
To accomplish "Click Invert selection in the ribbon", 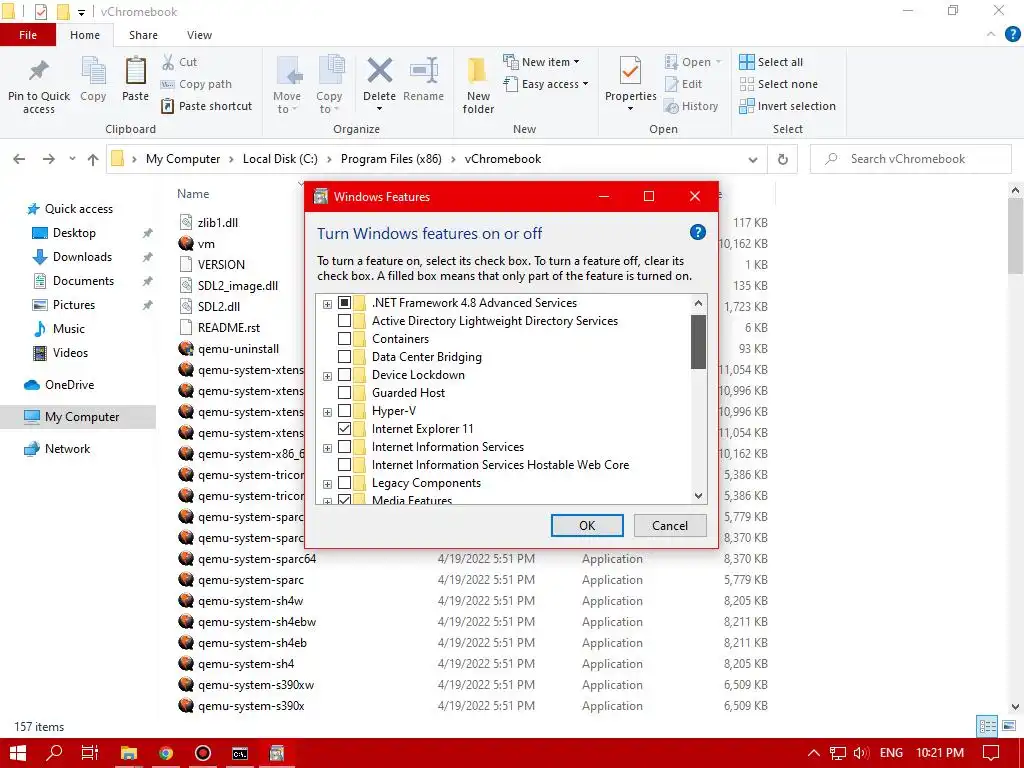I will pos(787,106).
